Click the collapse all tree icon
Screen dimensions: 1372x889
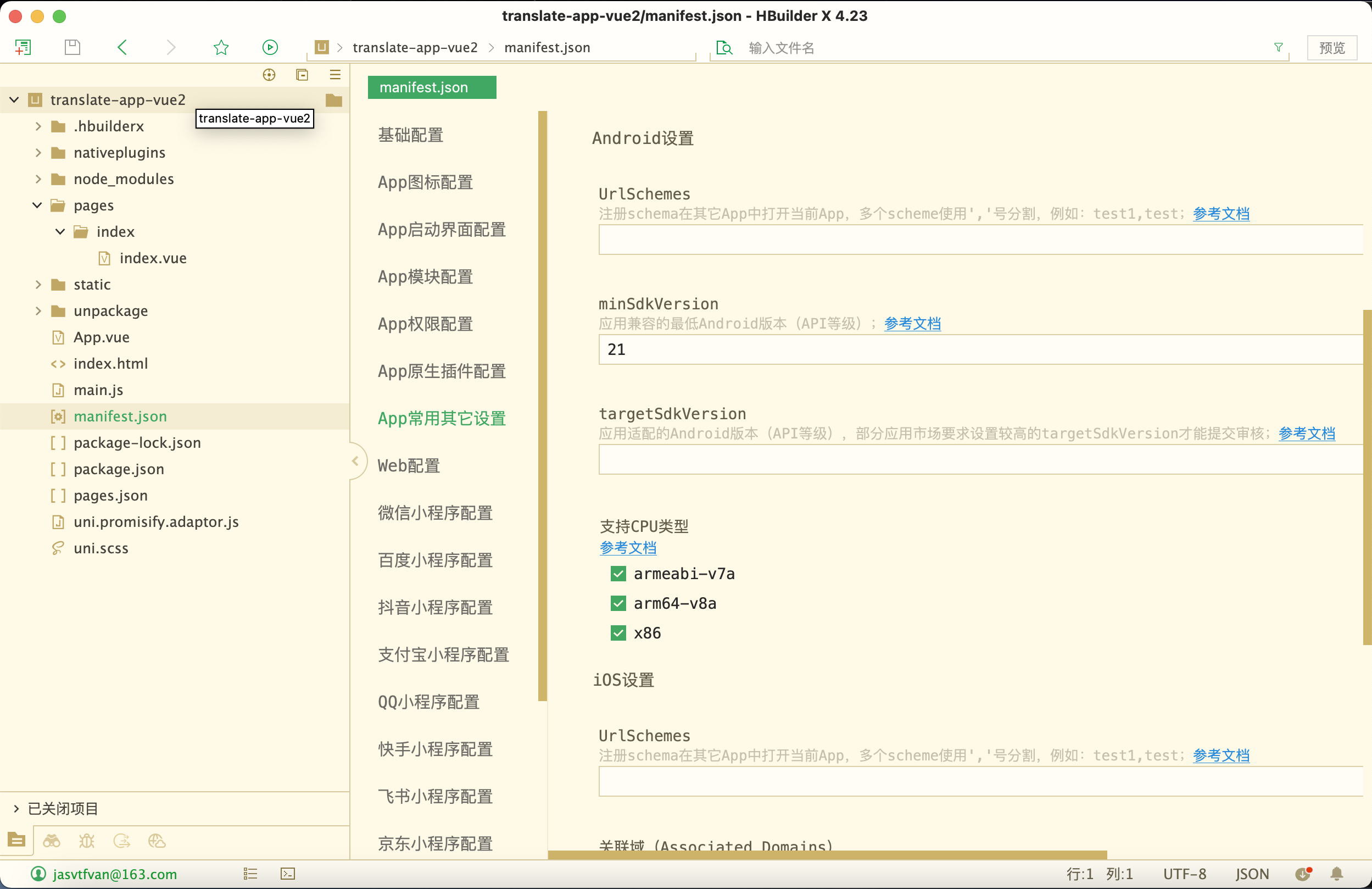pos(302,75)
